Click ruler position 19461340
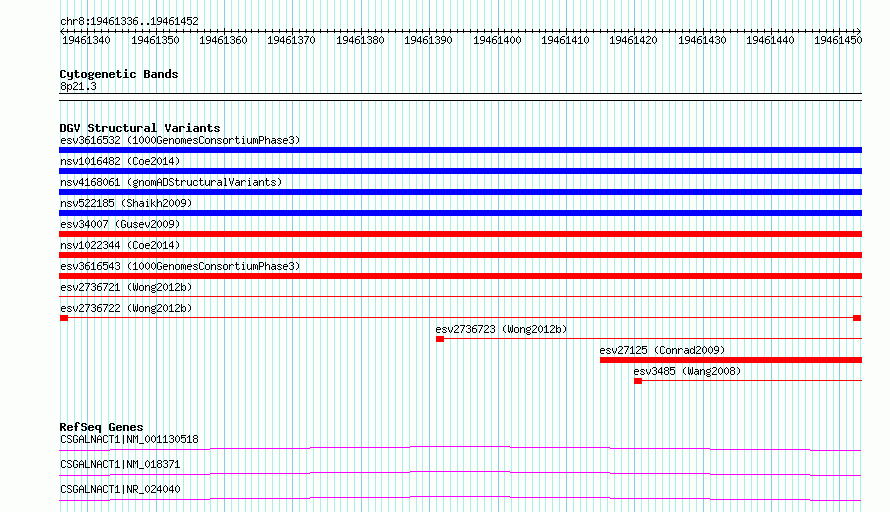Screen dimensions: 890x512 (86, 40)
